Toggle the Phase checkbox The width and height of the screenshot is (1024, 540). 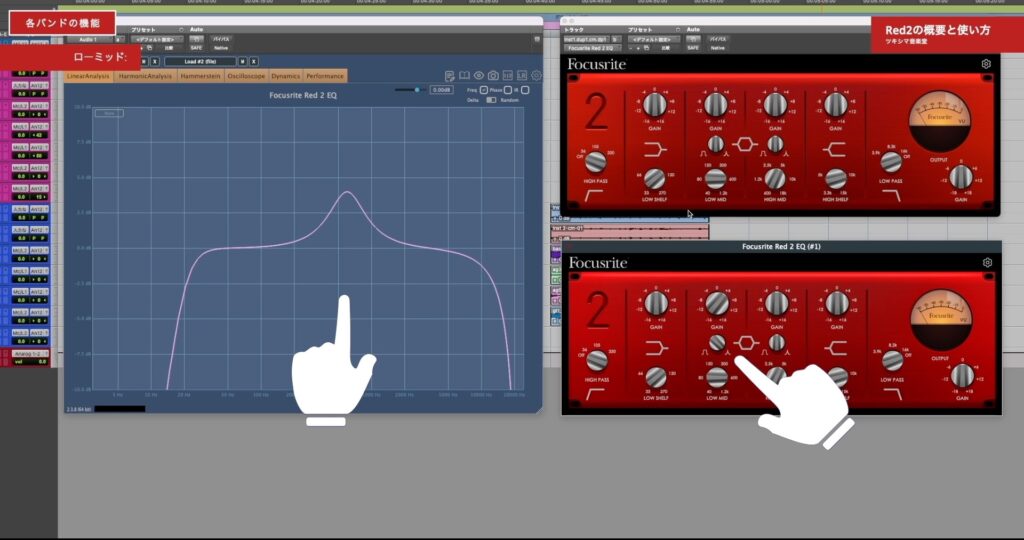pos(508,90)
